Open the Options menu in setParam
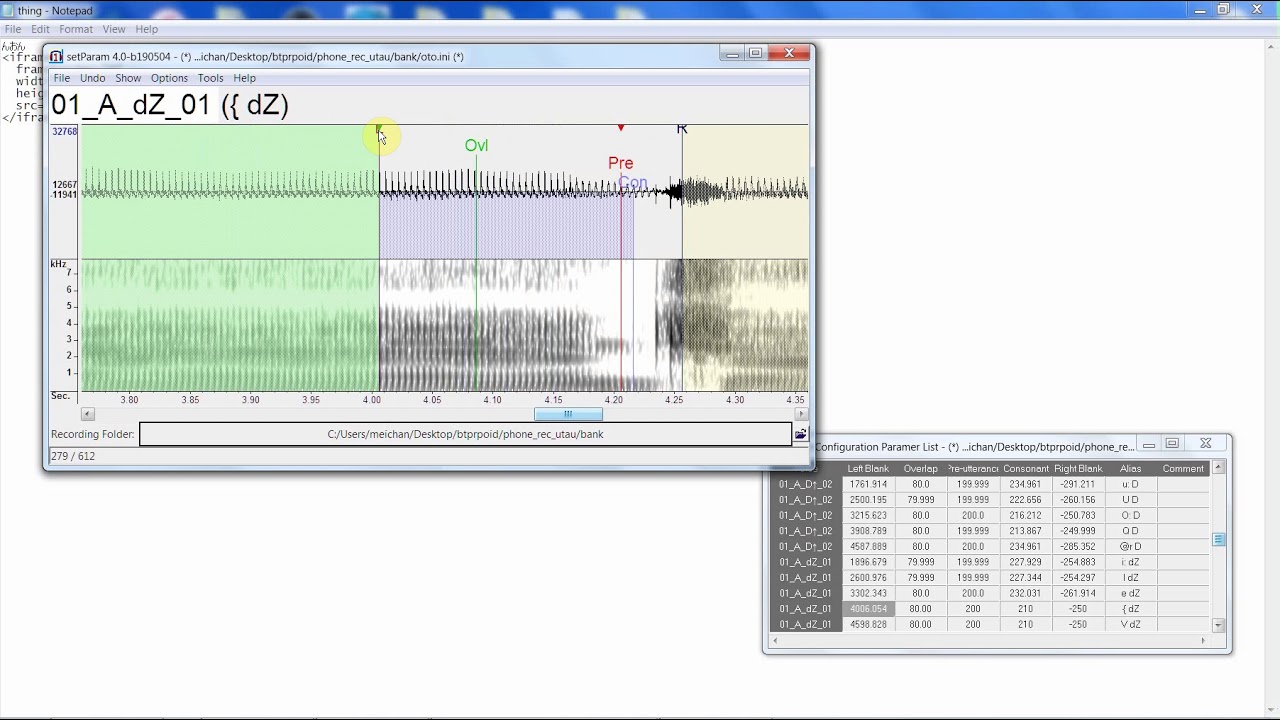This screenshot has height=720, width=1280. [x=169, y=78]
